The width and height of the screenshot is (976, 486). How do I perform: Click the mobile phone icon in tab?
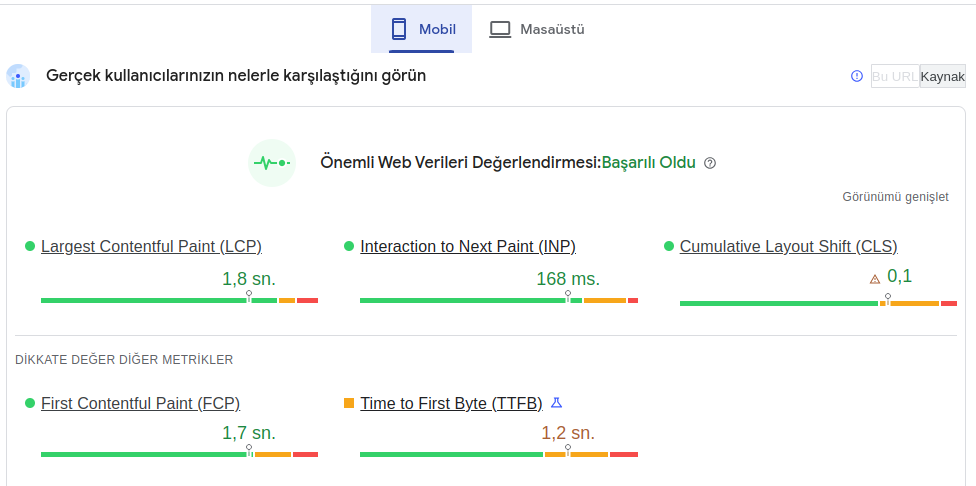click(x=398, y=29)
